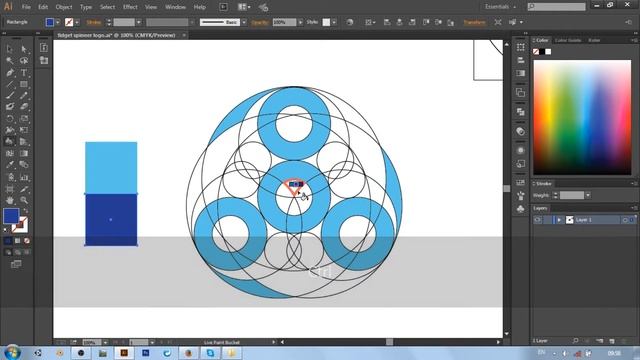Screen dimensions: 640x360
Task: Open Stroke panel Weight dropdown
Action: tap(588, 196)
